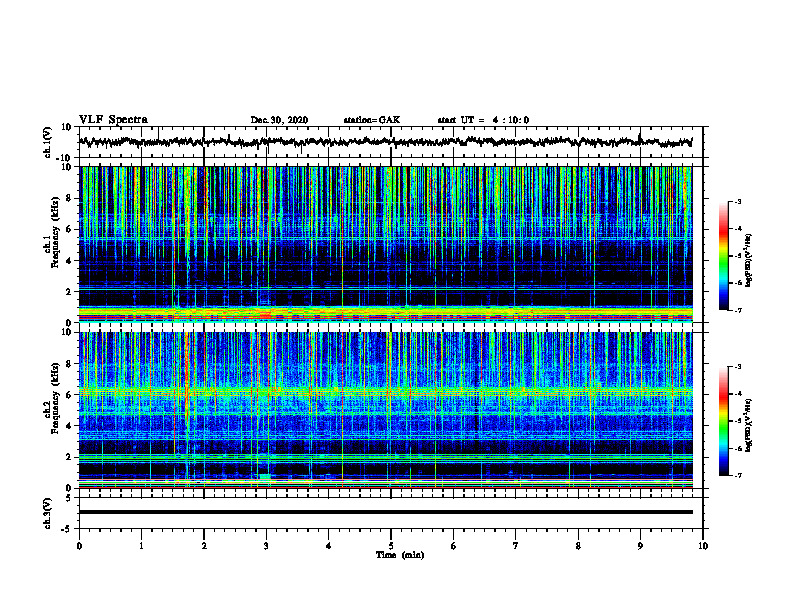The height and width of the screenshot is (612, 792).
Task: Click the "Time (min)" axis title
Action: tap(400, 555)
